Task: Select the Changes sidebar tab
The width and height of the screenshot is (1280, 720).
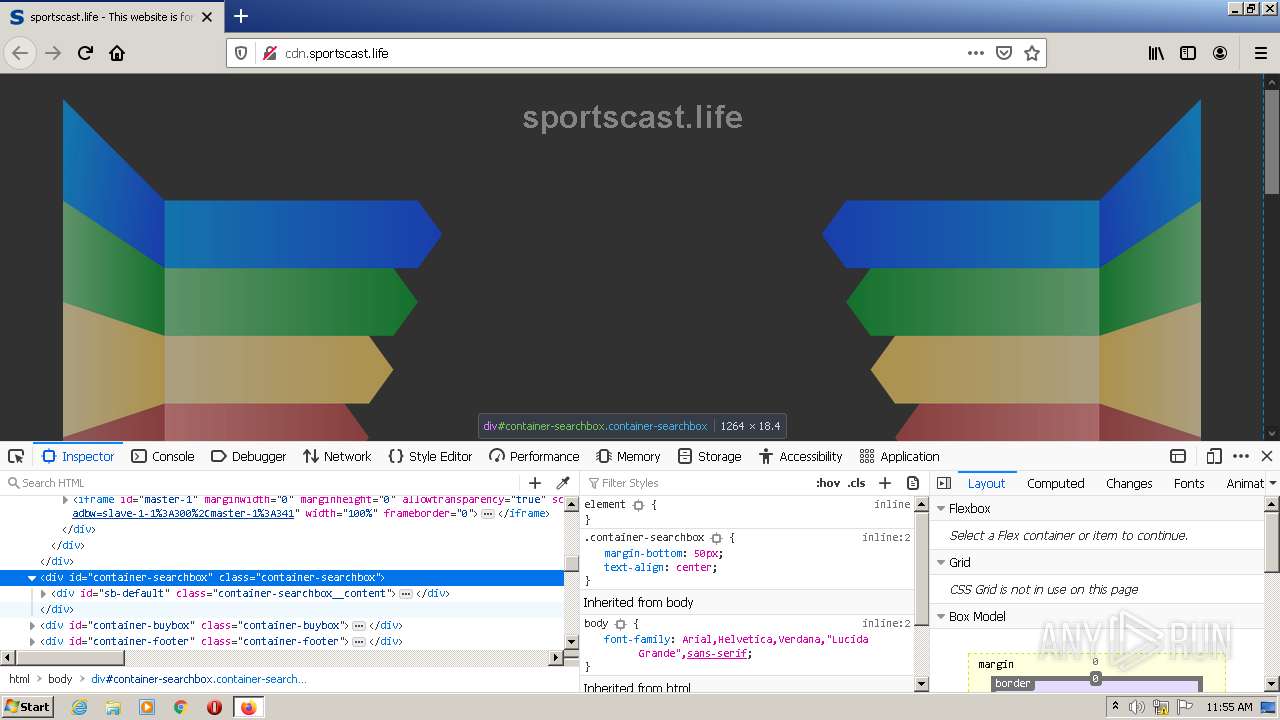Action: (1129, 483)
